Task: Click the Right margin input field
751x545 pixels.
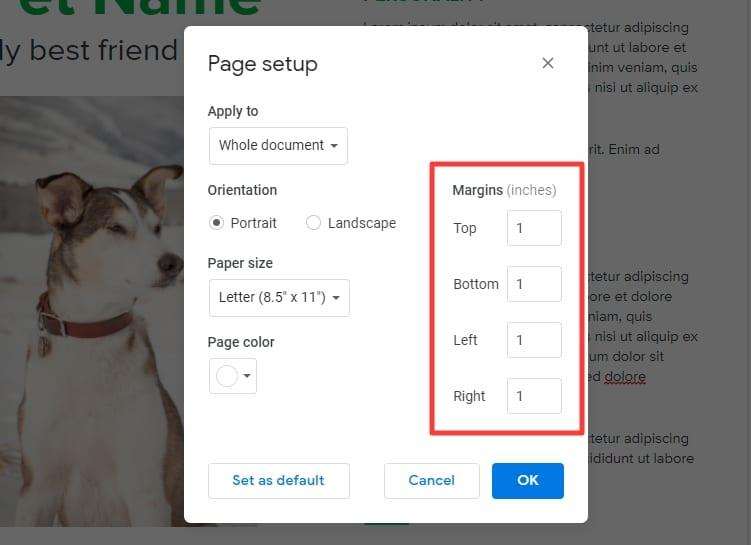Action: click(x=534, y=396)
